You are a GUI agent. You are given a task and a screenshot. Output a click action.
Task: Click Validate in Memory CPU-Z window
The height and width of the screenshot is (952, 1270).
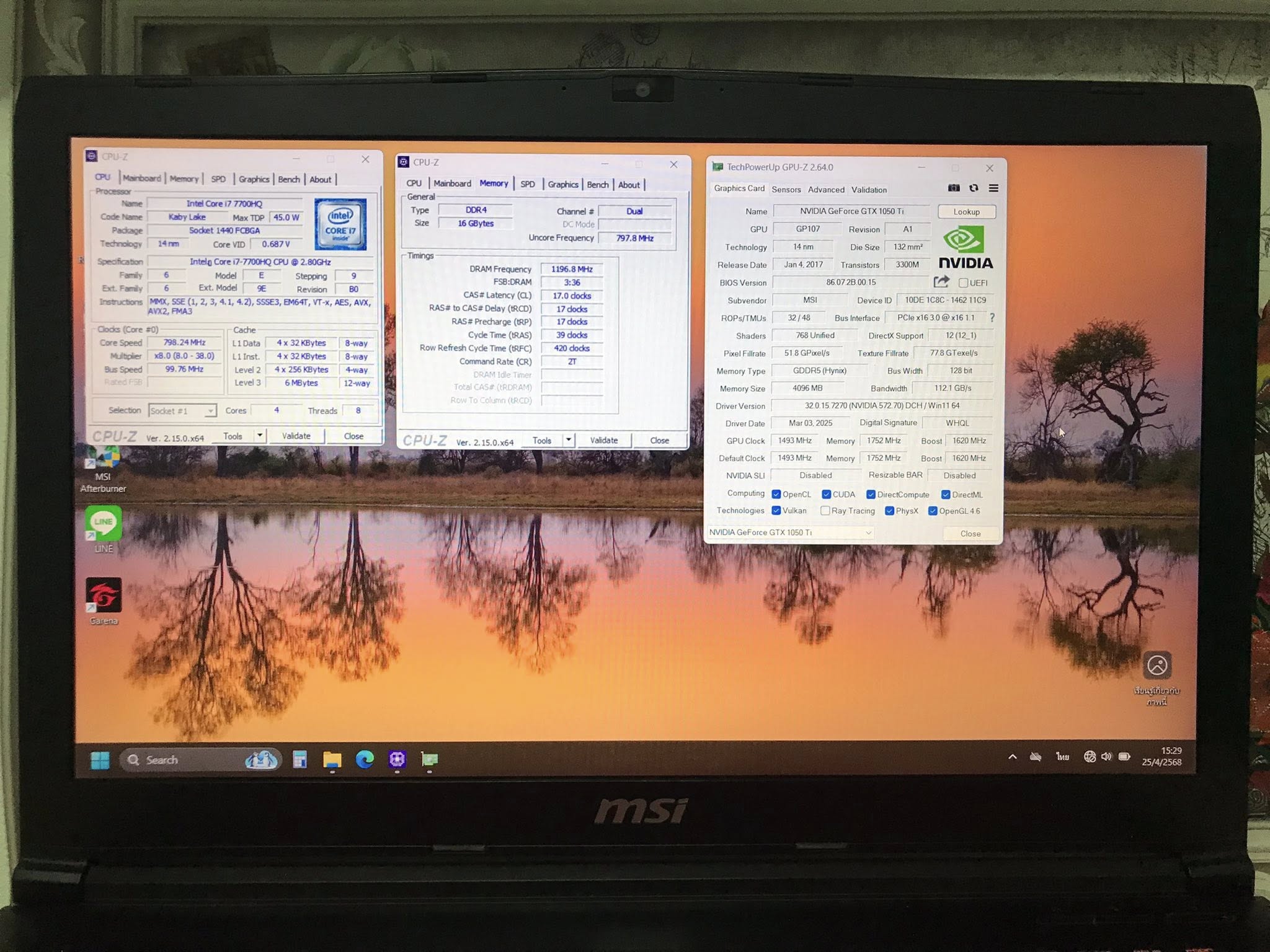(604, 440)
